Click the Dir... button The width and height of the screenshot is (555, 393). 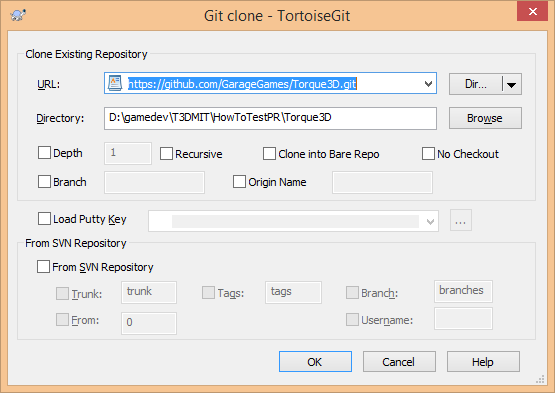pos(476,84)
